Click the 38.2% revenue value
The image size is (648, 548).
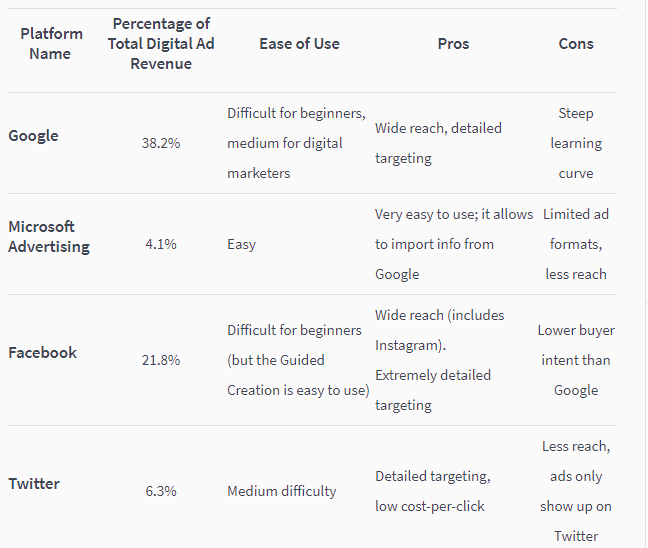pos(161,144)
